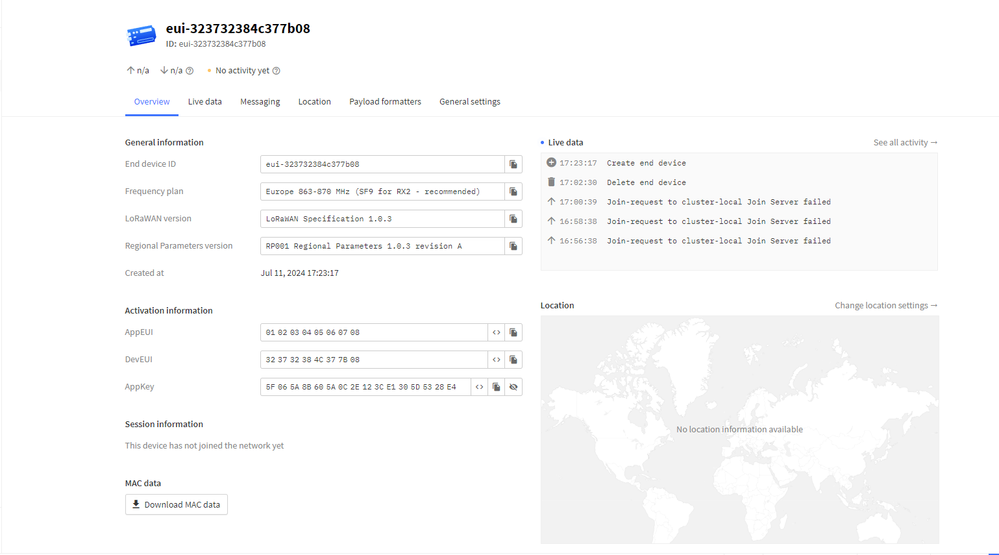
Task: Switch to the Live data tab
Action: coord(205,102)
